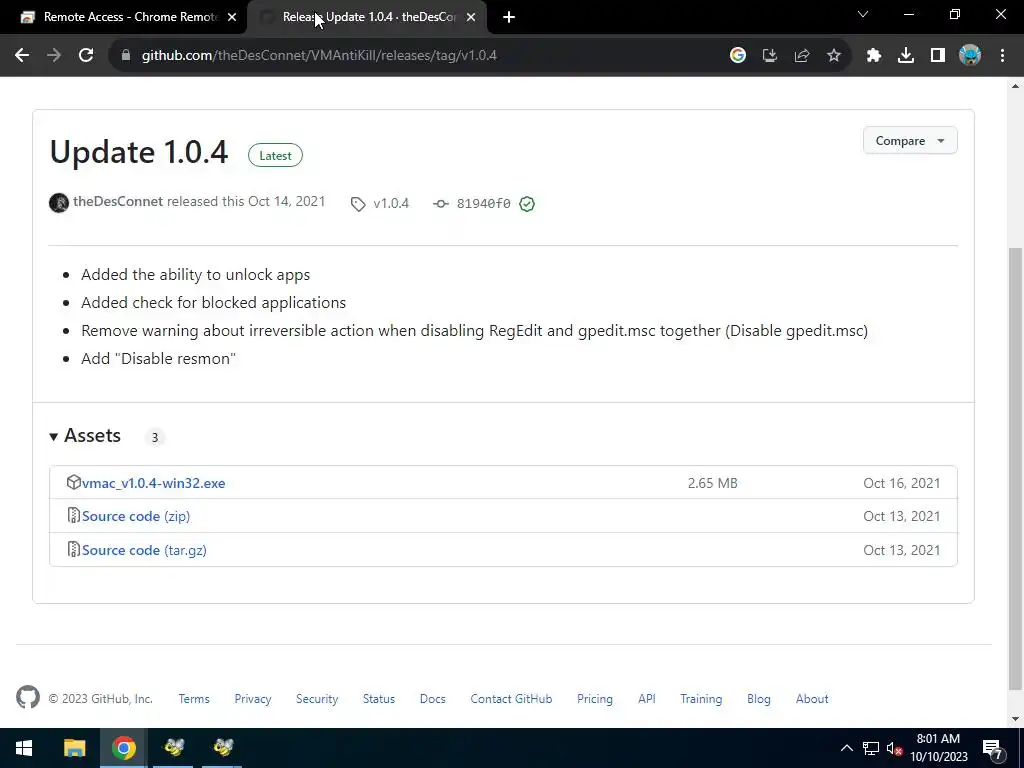This screenshot has height=768, width=1024.
Task: Click the commit icon beside 81940f0
Action: [x=441, y=204]
